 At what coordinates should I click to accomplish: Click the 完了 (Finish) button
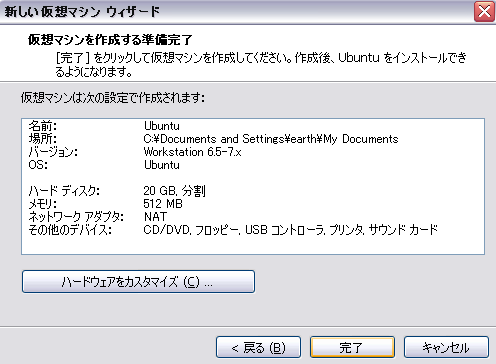point(352,347)
